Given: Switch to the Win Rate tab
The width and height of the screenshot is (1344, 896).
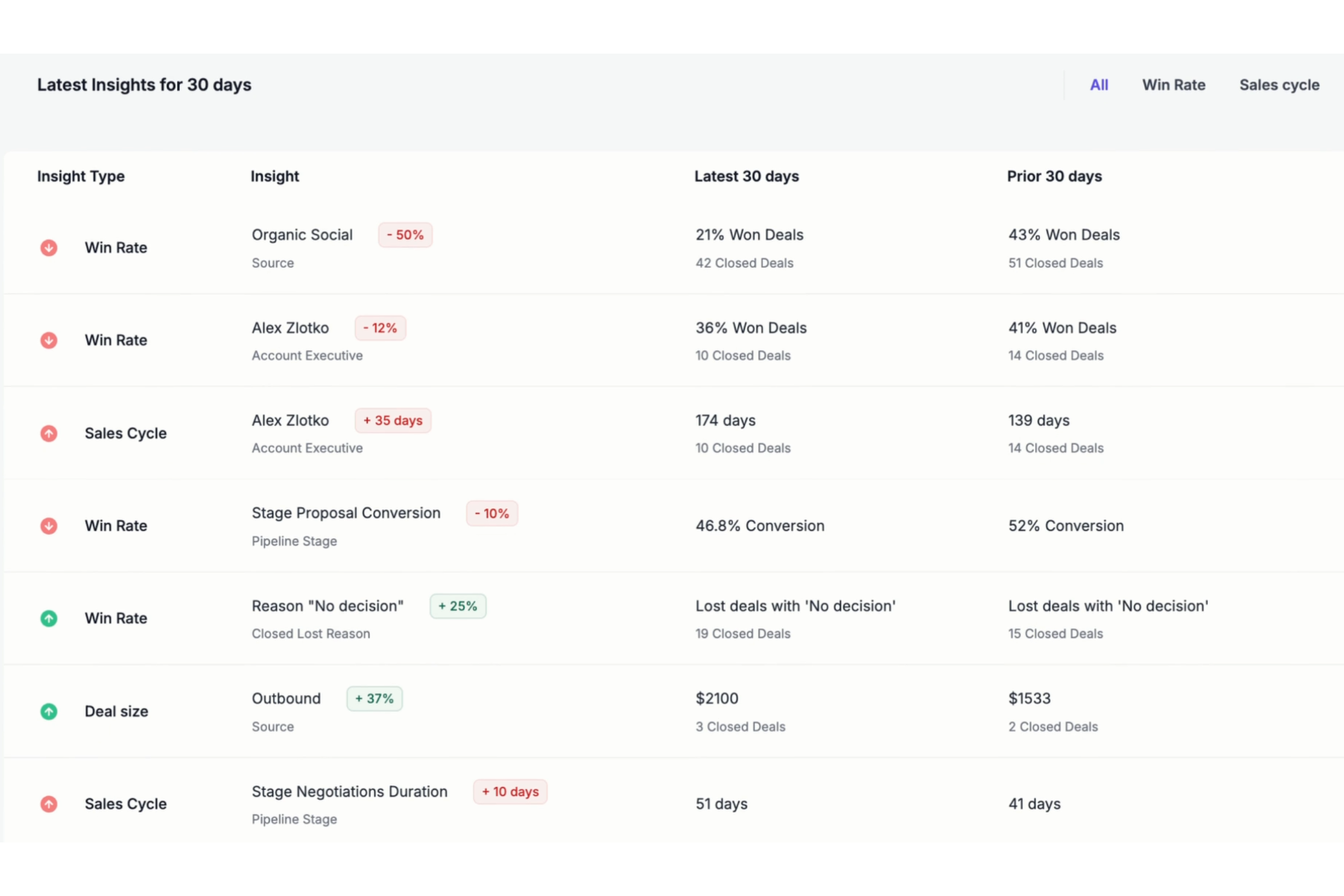Looking at the screenshot, I should 1173,84.
